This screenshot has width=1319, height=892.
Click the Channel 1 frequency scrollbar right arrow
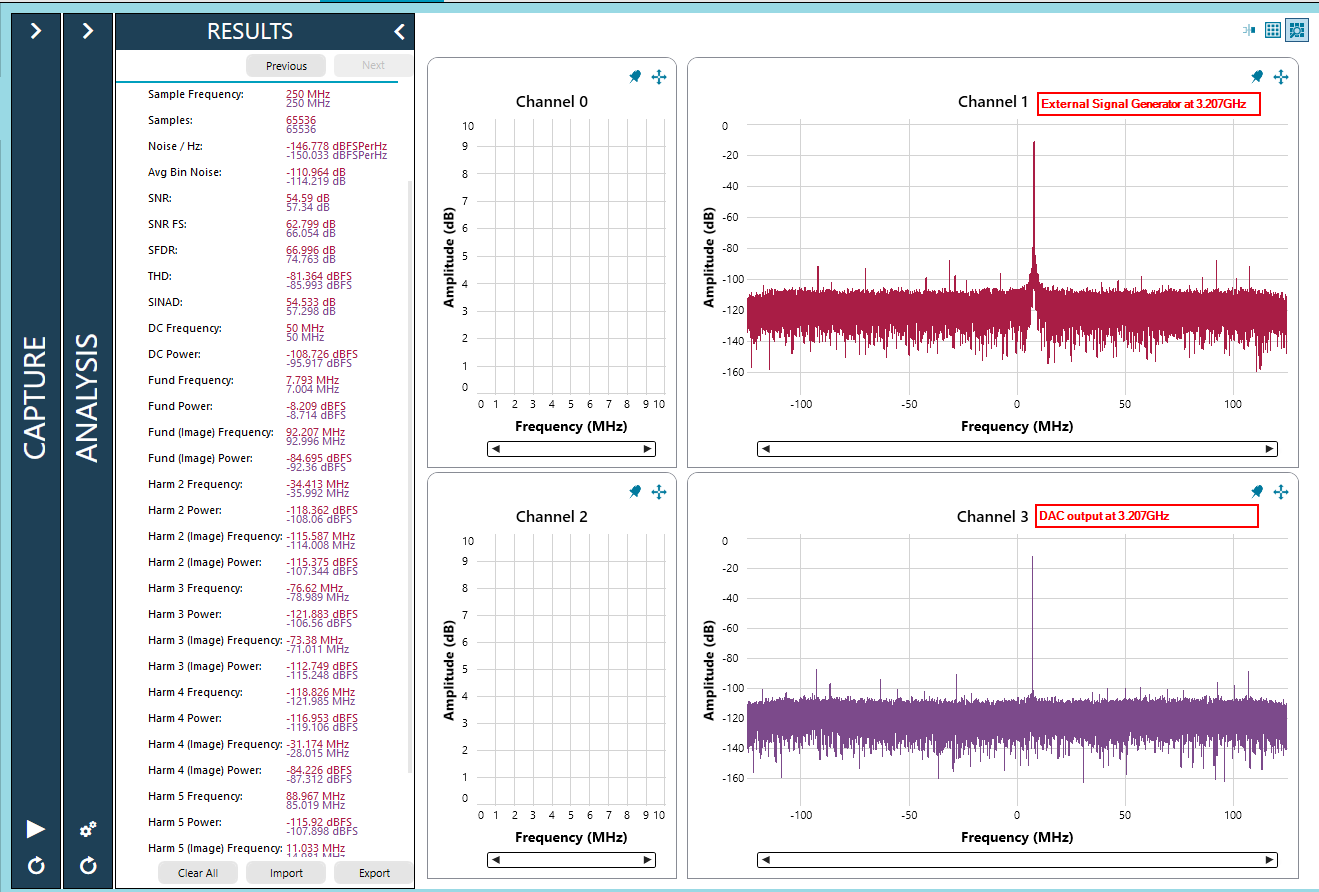1270,449
